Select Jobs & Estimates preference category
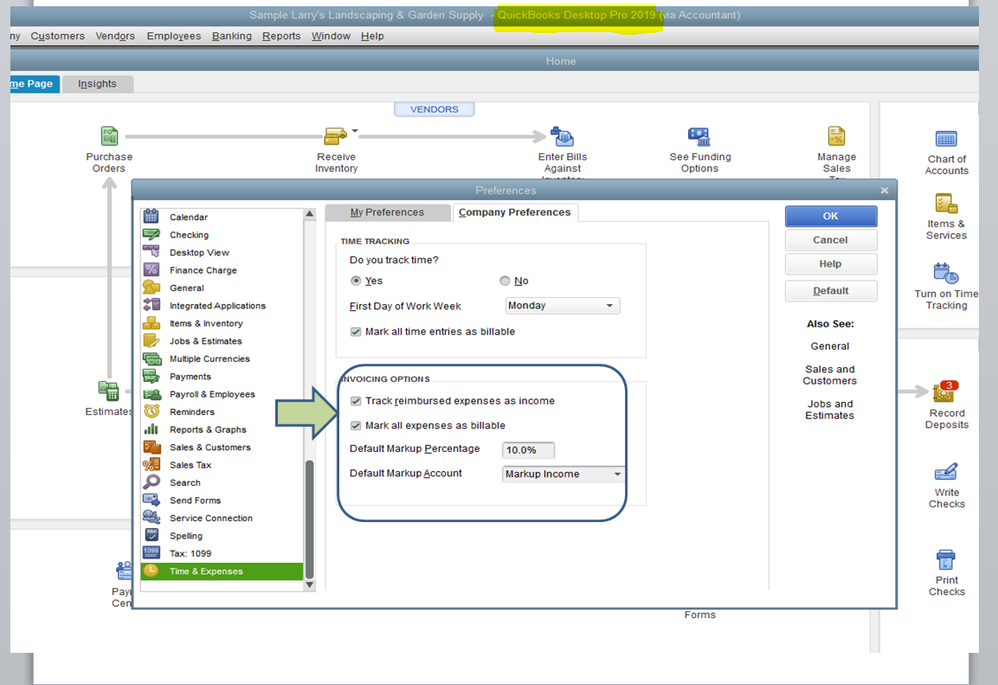The height and width of the screenshot is (685, 998). click(x=221, y=341)
